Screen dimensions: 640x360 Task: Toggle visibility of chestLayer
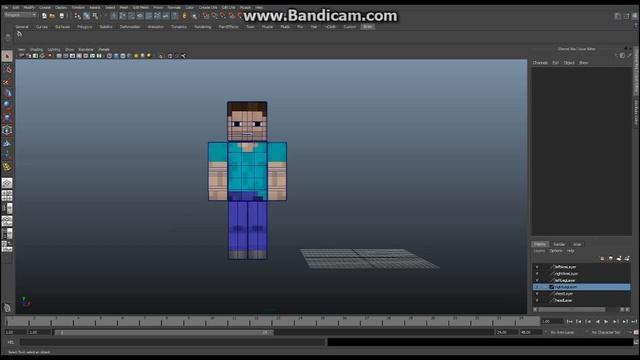click(537, 293)
